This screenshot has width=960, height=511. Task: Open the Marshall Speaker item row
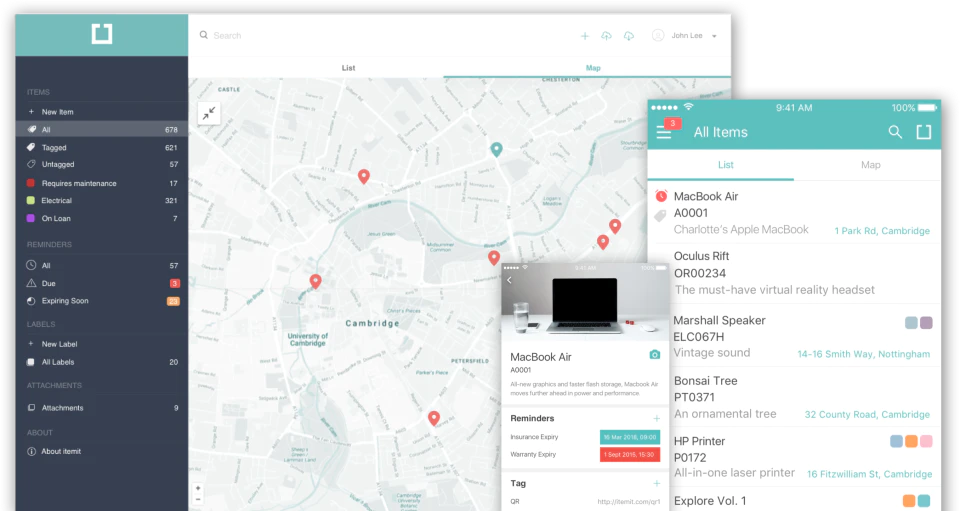coord(795,337)
